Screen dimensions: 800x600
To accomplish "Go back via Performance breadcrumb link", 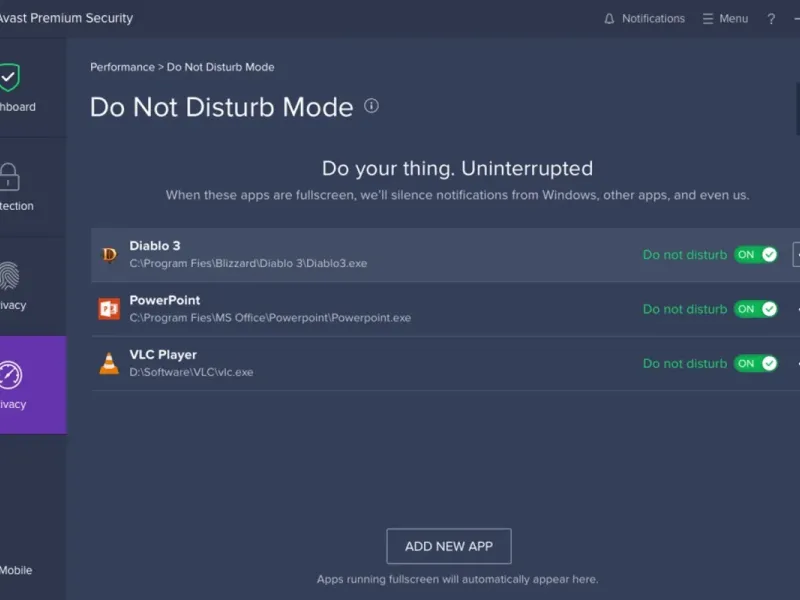I will click(122, 67).
